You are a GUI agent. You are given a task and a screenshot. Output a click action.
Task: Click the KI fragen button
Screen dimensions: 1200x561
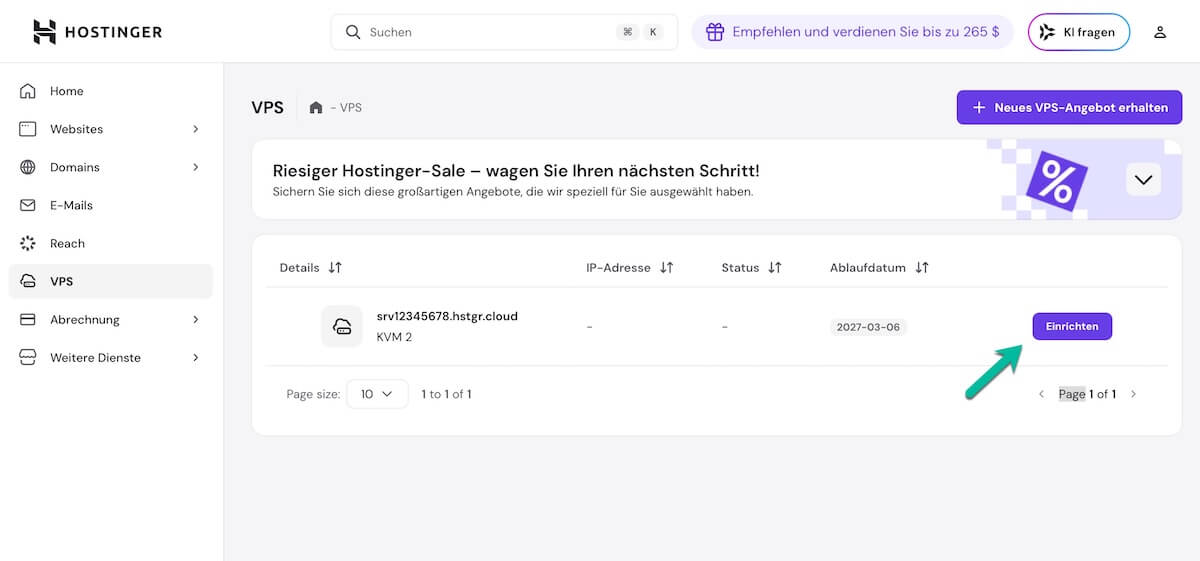(1079, 32)
